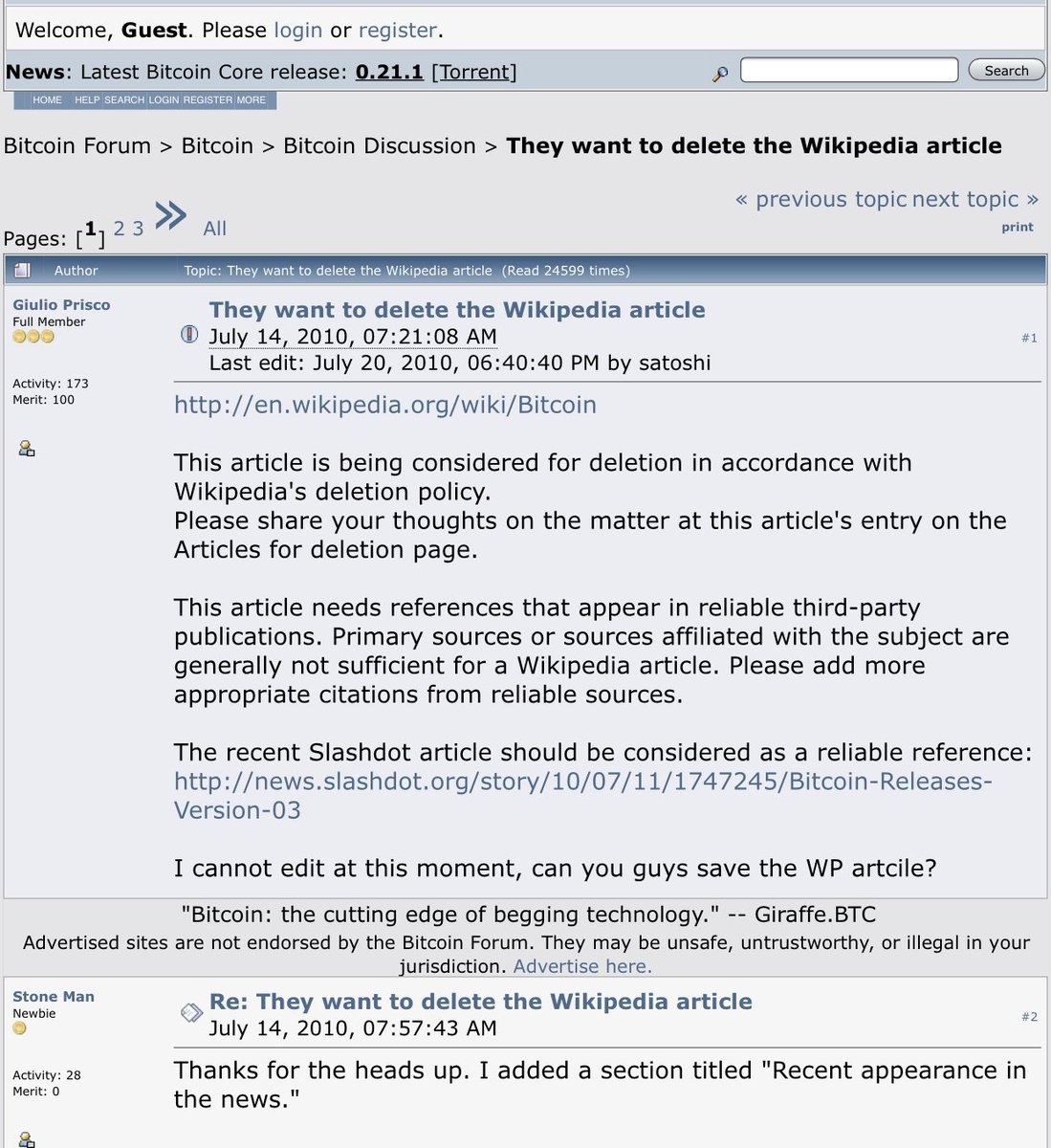This screenshot has height=1148, width=1051.
Task: Click Stone Man's single rank coin
Action: pyautogui.click(x=19, y=1028)
